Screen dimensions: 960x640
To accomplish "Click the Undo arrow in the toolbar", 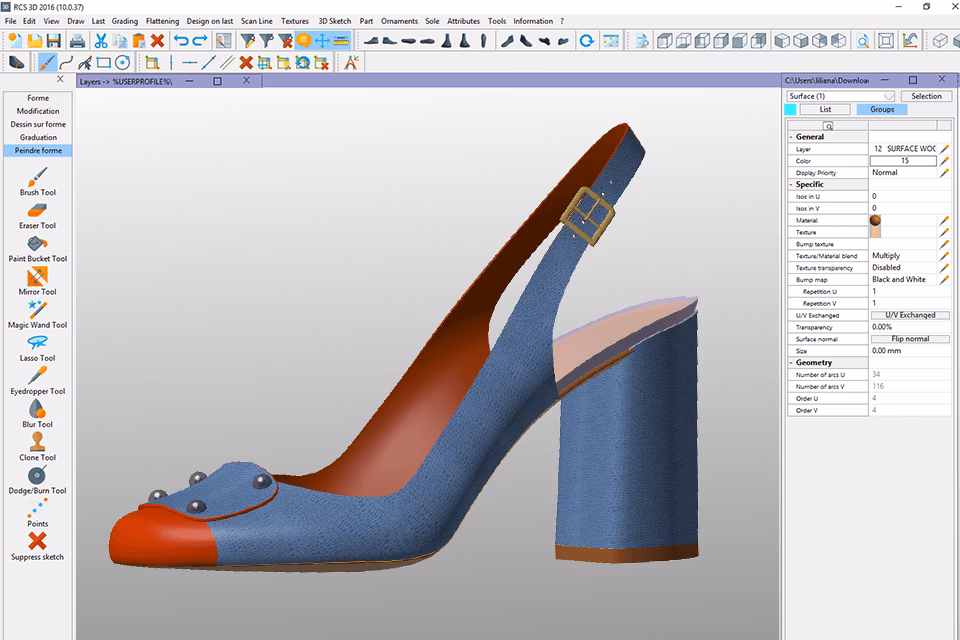I will point(180,41).
